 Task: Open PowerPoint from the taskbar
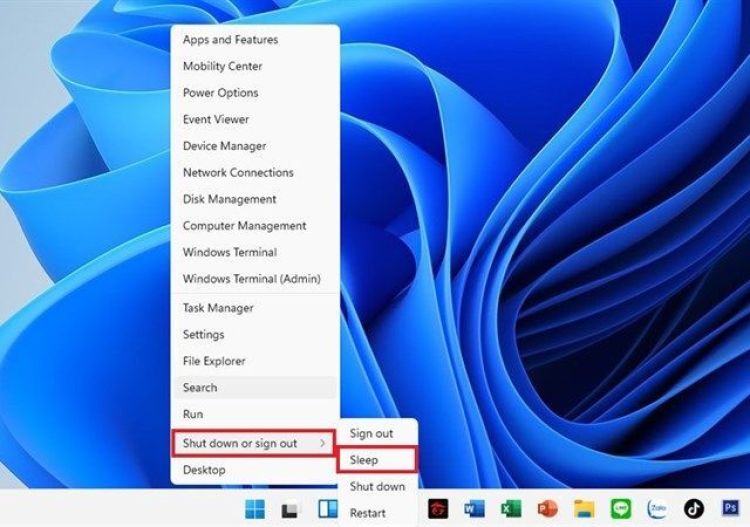[547, 508]
